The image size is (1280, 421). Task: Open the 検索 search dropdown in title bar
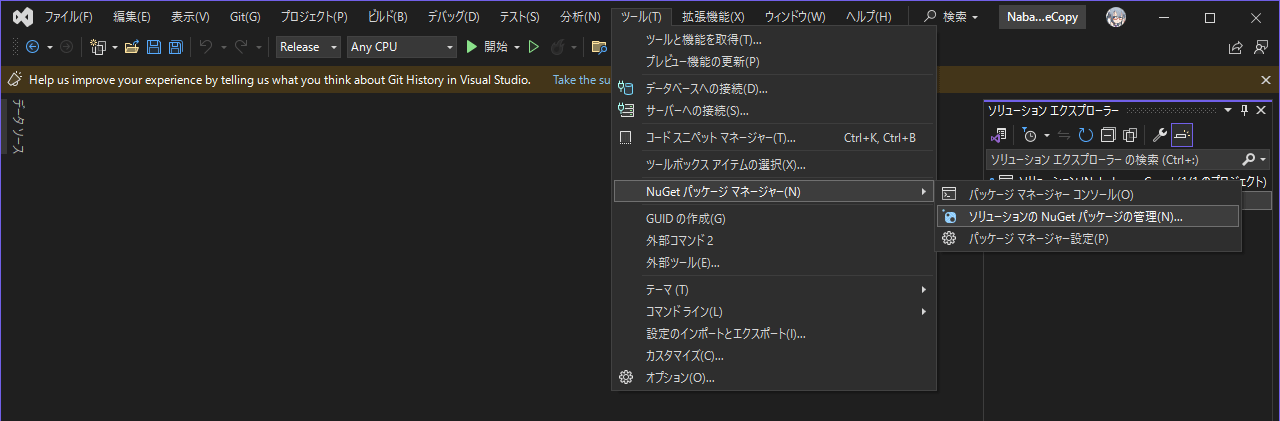click(x=951, y=17)
